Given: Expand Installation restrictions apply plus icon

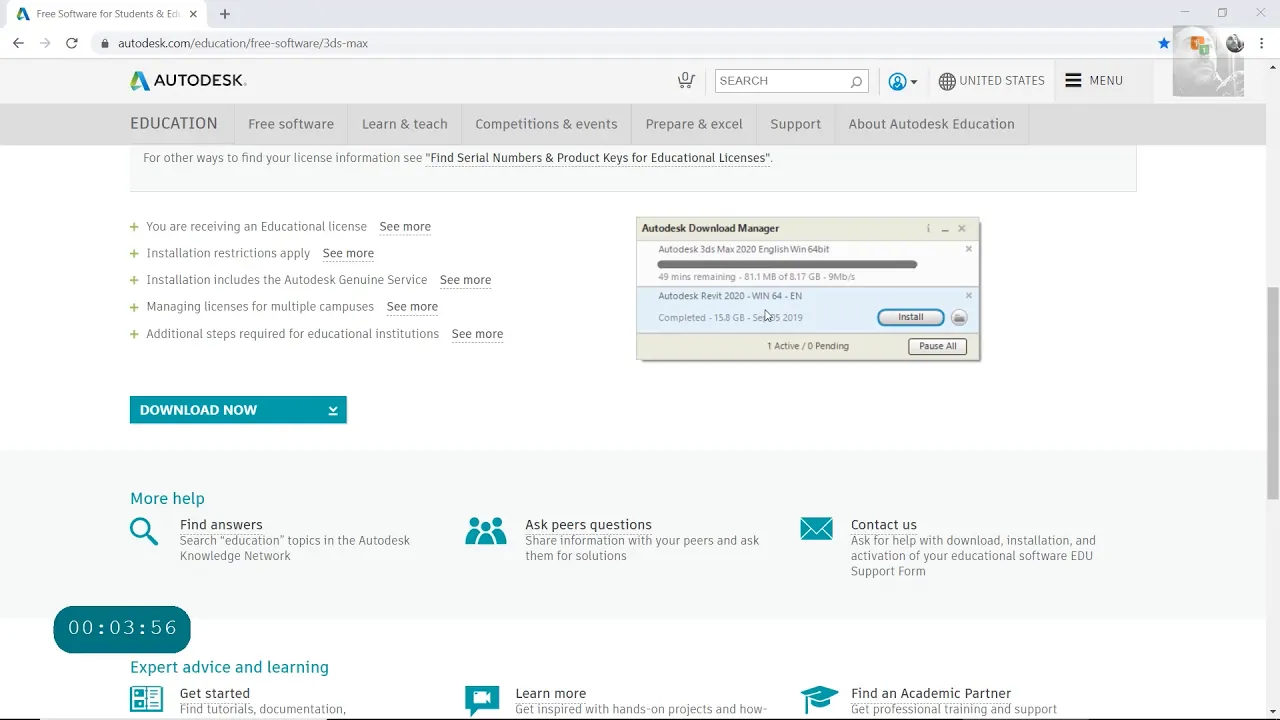Looking at the screenshot, I should 134,254.
